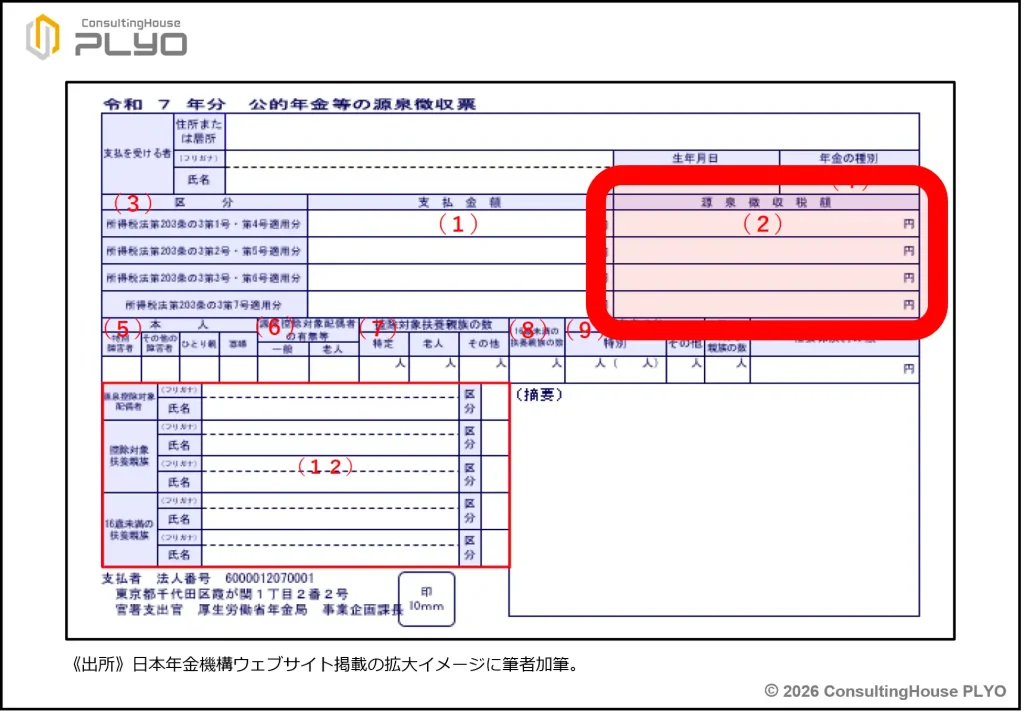Click the red annotation marker (12)
The image size is (1024, 712).
pyautogui.click(x=321, y=467)
